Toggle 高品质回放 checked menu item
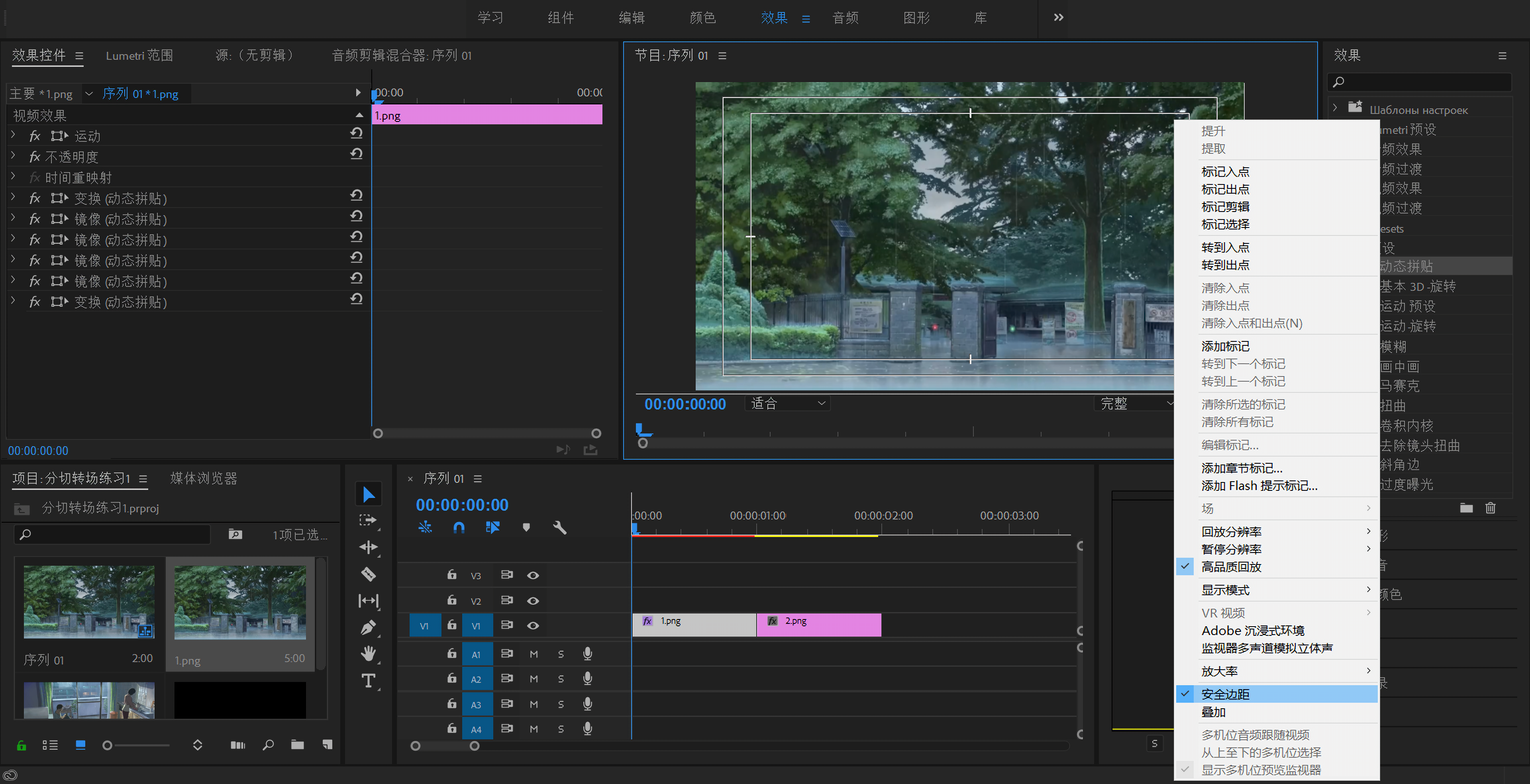Image resolution: width=1530 pixels, height=784 pixels. coord(1276,566)
